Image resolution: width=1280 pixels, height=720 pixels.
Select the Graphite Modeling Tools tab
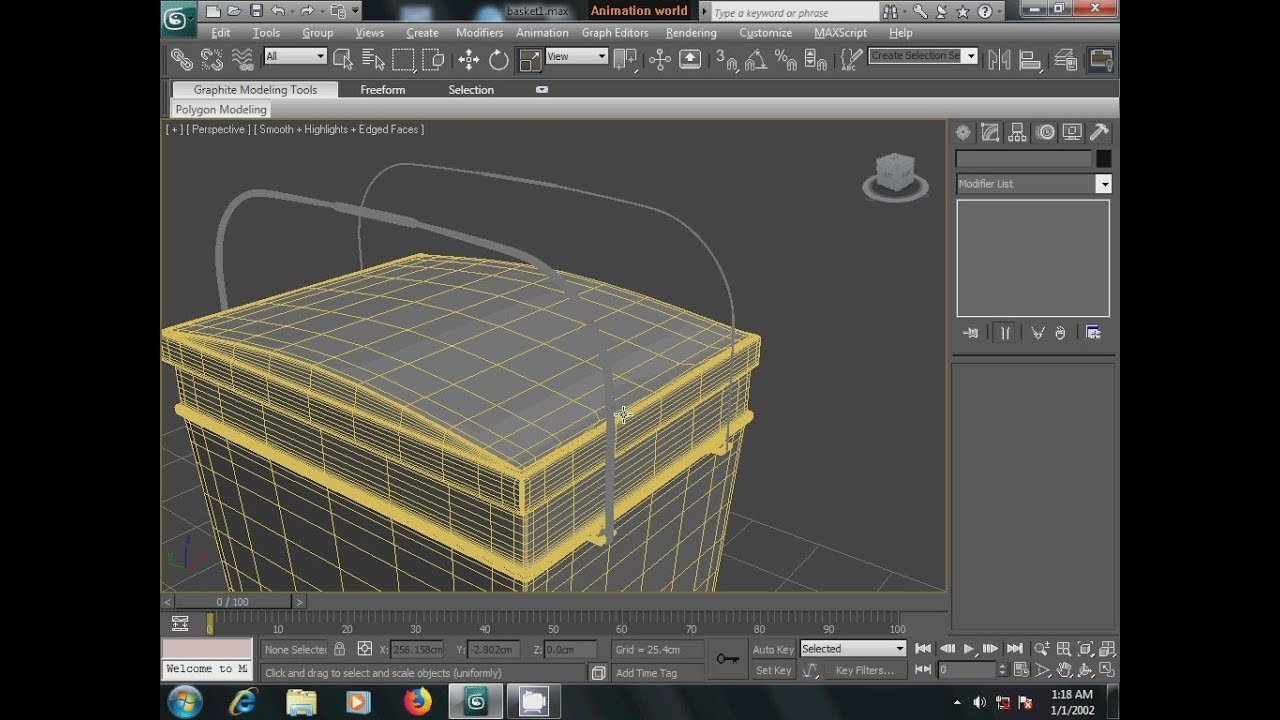tap(255, 90)
